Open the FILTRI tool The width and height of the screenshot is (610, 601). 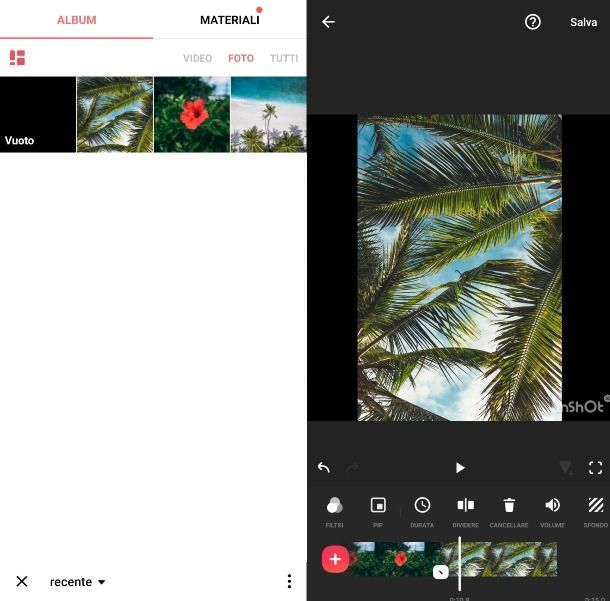335,512
